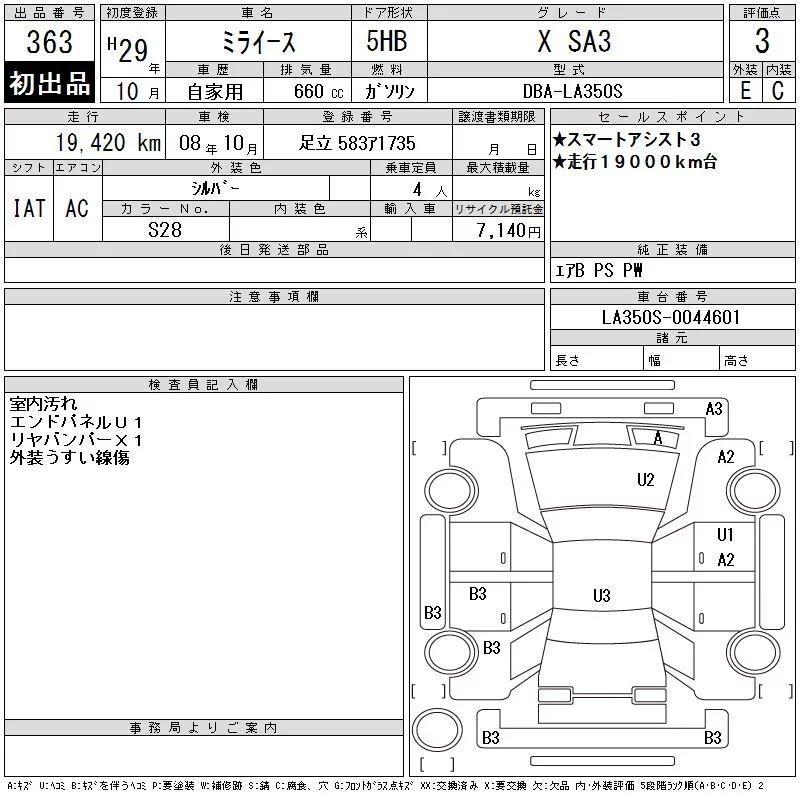Click the B3 rear bumper left mark
This screenshot has height=800, width=800.
pyautogui.click(x=491, y=738)
